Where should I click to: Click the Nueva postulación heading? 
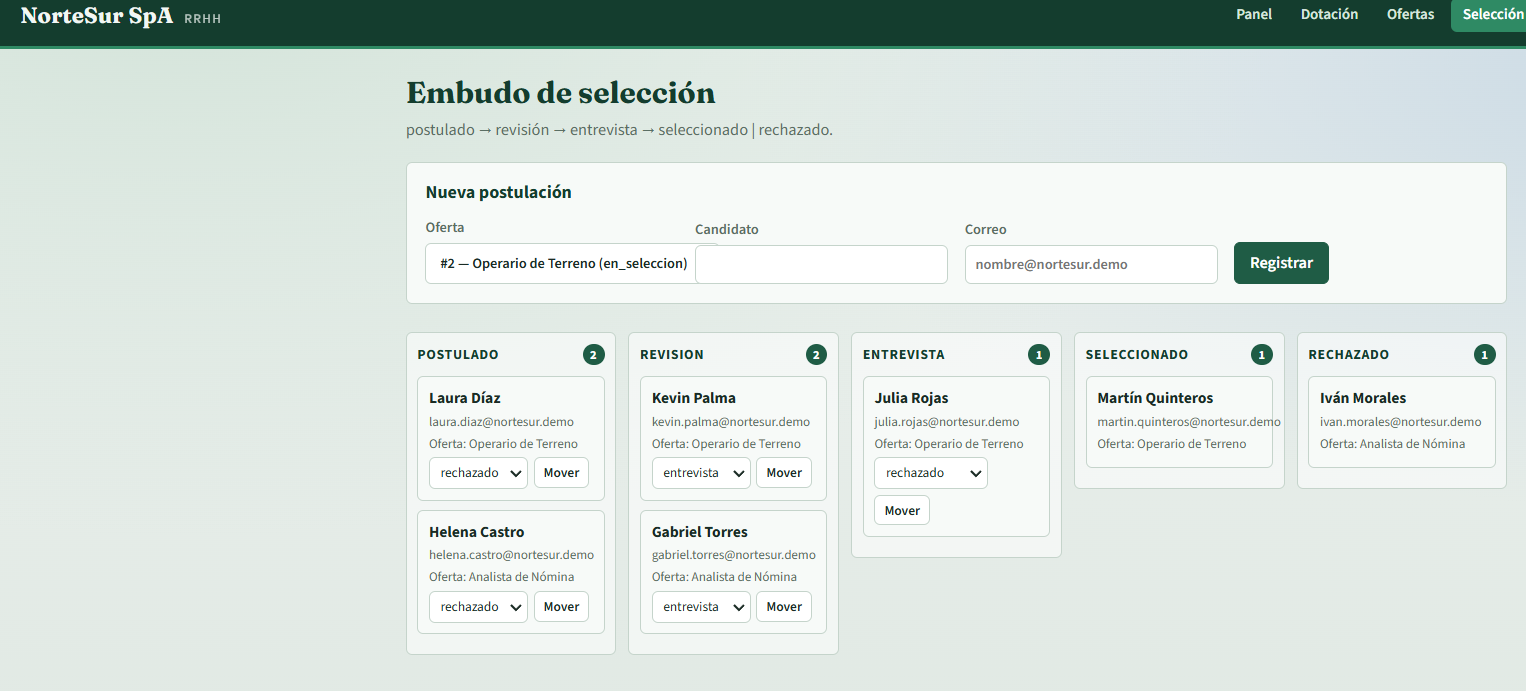(x=499, y=192)
